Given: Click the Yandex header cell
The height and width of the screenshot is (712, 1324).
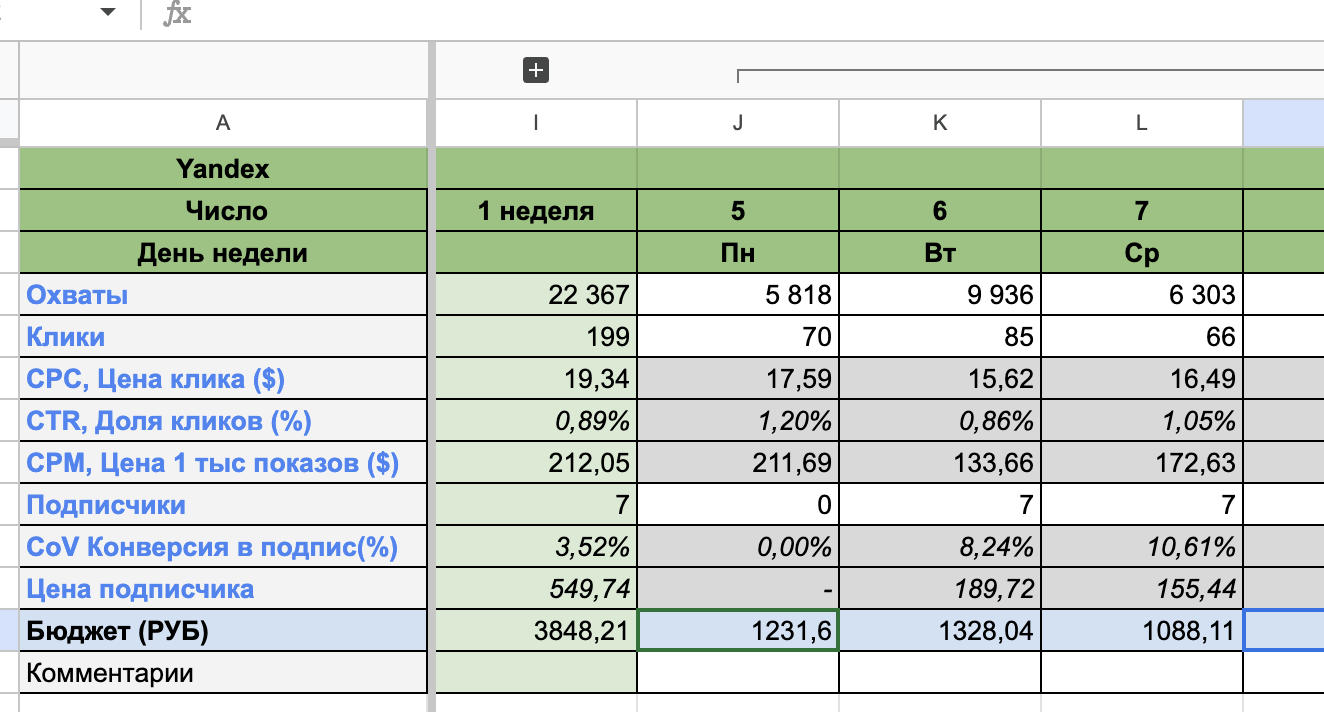Looking at the screenshot, I should click(223, 169).
